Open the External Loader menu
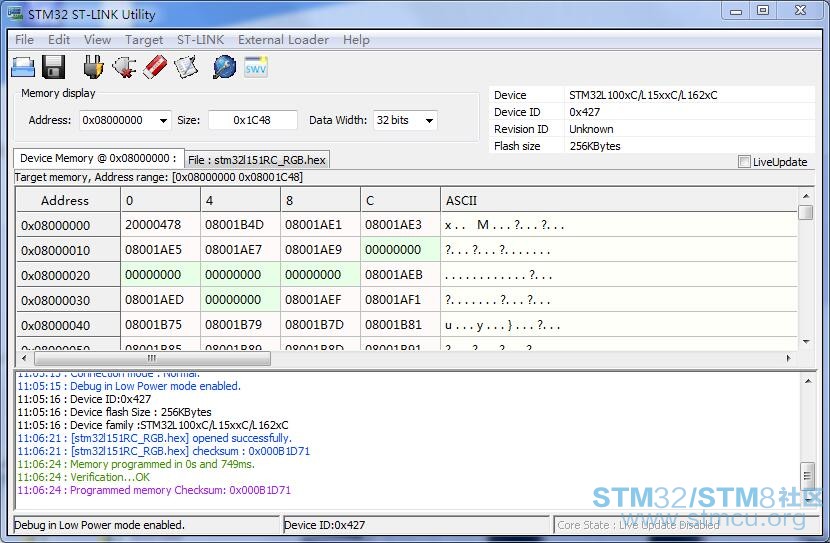The width and height of the screenshot is (830, 543). click(283, 40)
